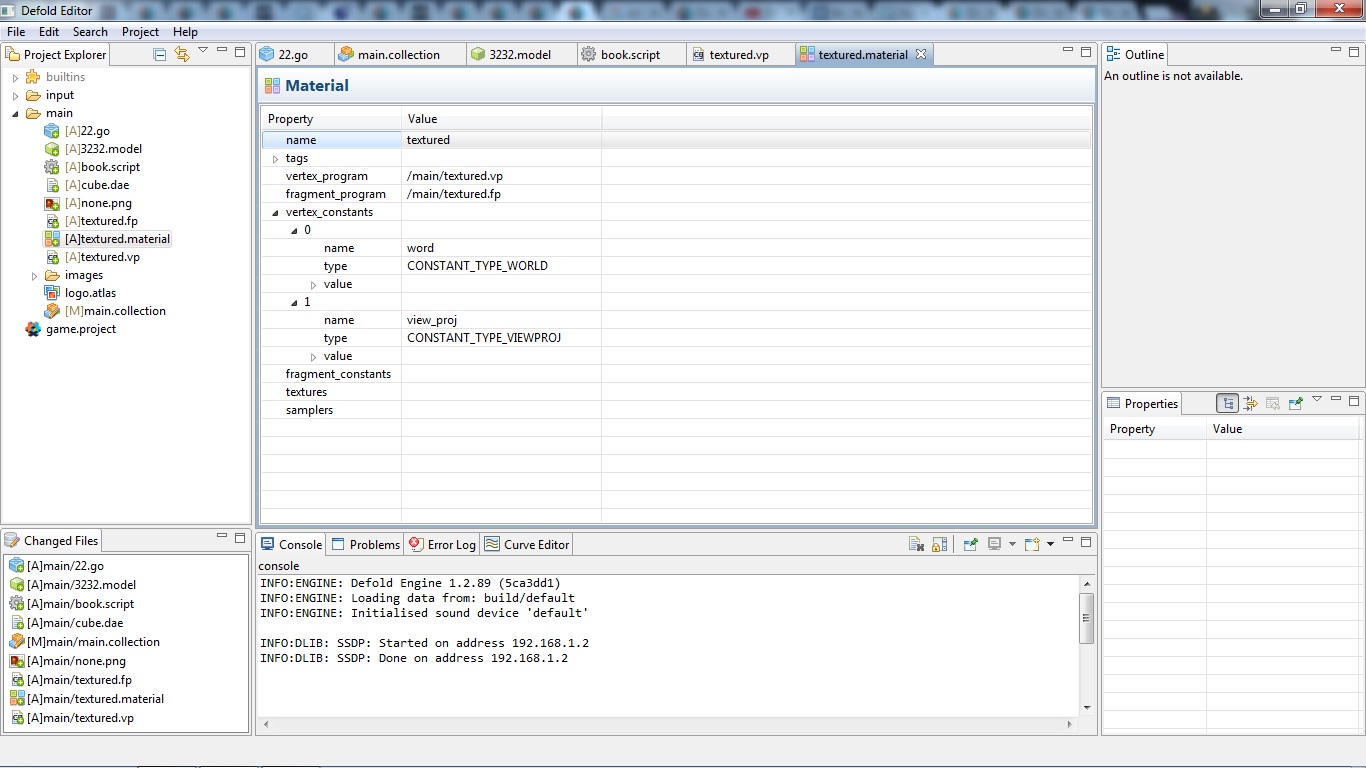
Task: Clear the console output
Action: click(x=916, y=544)
